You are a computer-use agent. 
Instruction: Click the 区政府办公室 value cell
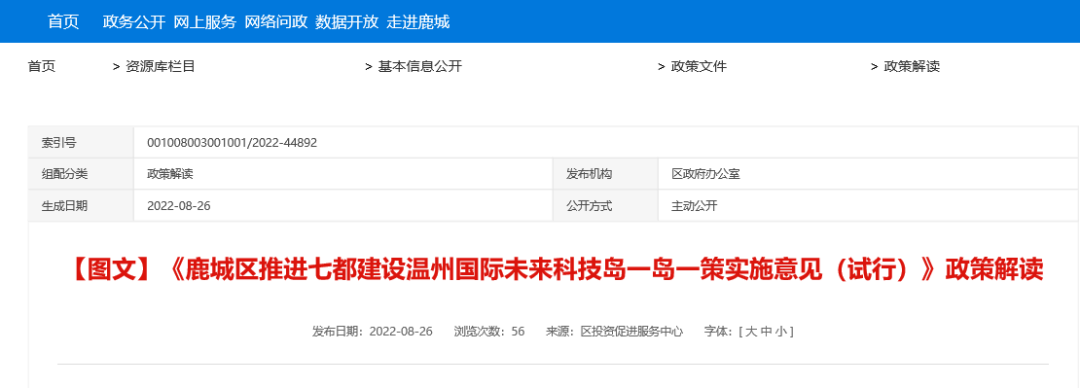(869, 174)
